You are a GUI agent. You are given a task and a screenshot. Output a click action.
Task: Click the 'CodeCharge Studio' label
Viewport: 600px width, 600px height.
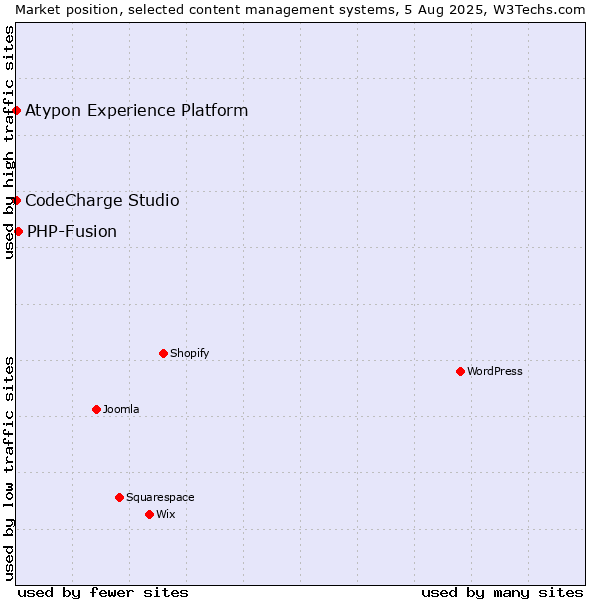point(102,201)
